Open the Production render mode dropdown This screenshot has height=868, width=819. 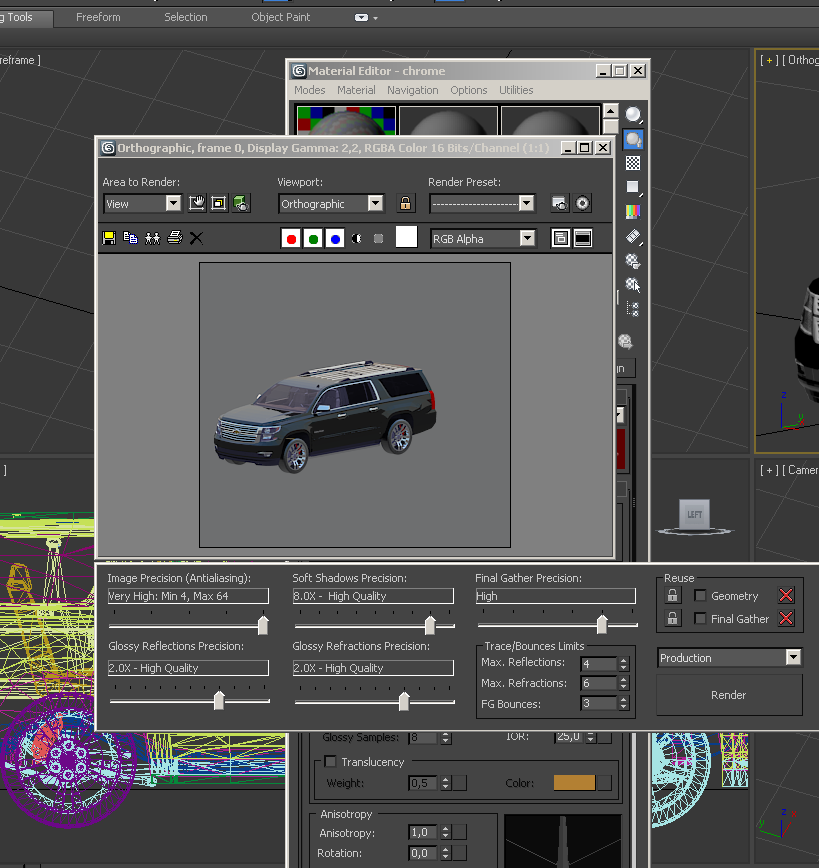click(729, 658)
